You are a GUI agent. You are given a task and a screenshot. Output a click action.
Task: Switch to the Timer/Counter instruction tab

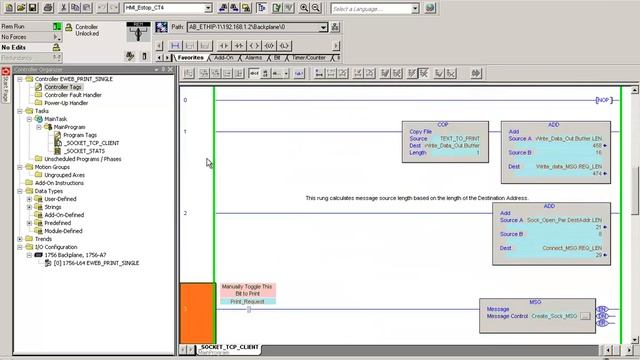click(x=309, y=58)
